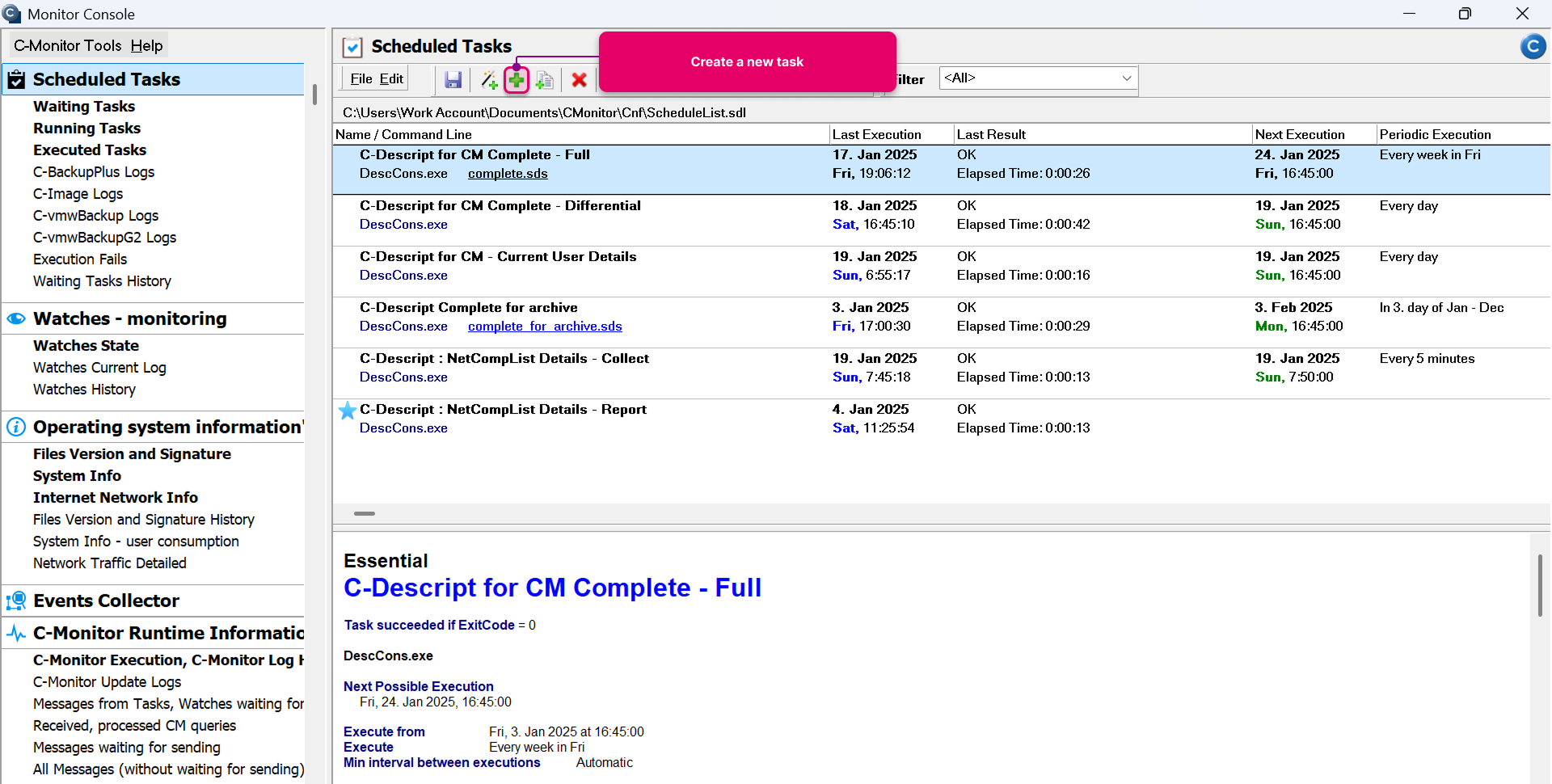This screenshot has height=784, width=1552.
Task: Open Execution Fails
Action: pyautogui.click(x=80, y=259)
